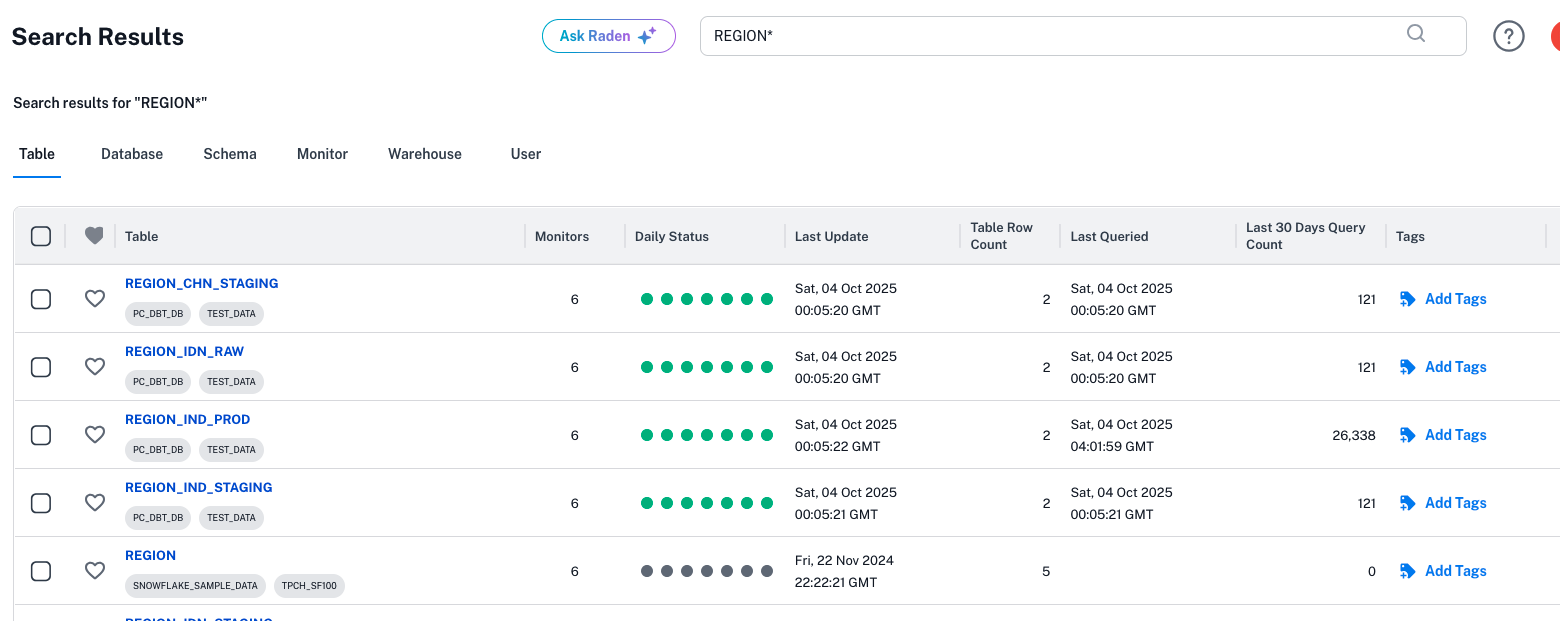Open the REGION_IDN_RAW table link
This screenshot has height=621, width=1560.
point(184,351)
